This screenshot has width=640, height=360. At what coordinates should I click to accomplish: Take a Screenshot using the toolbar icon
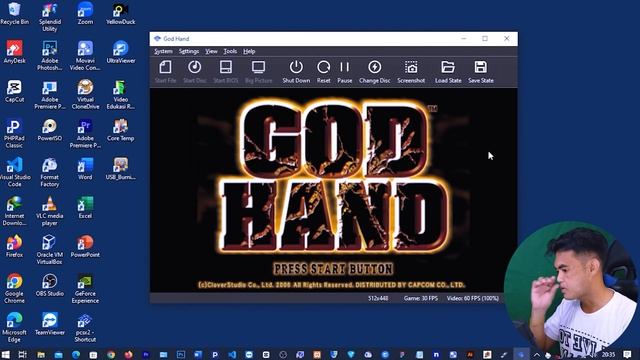411,72
